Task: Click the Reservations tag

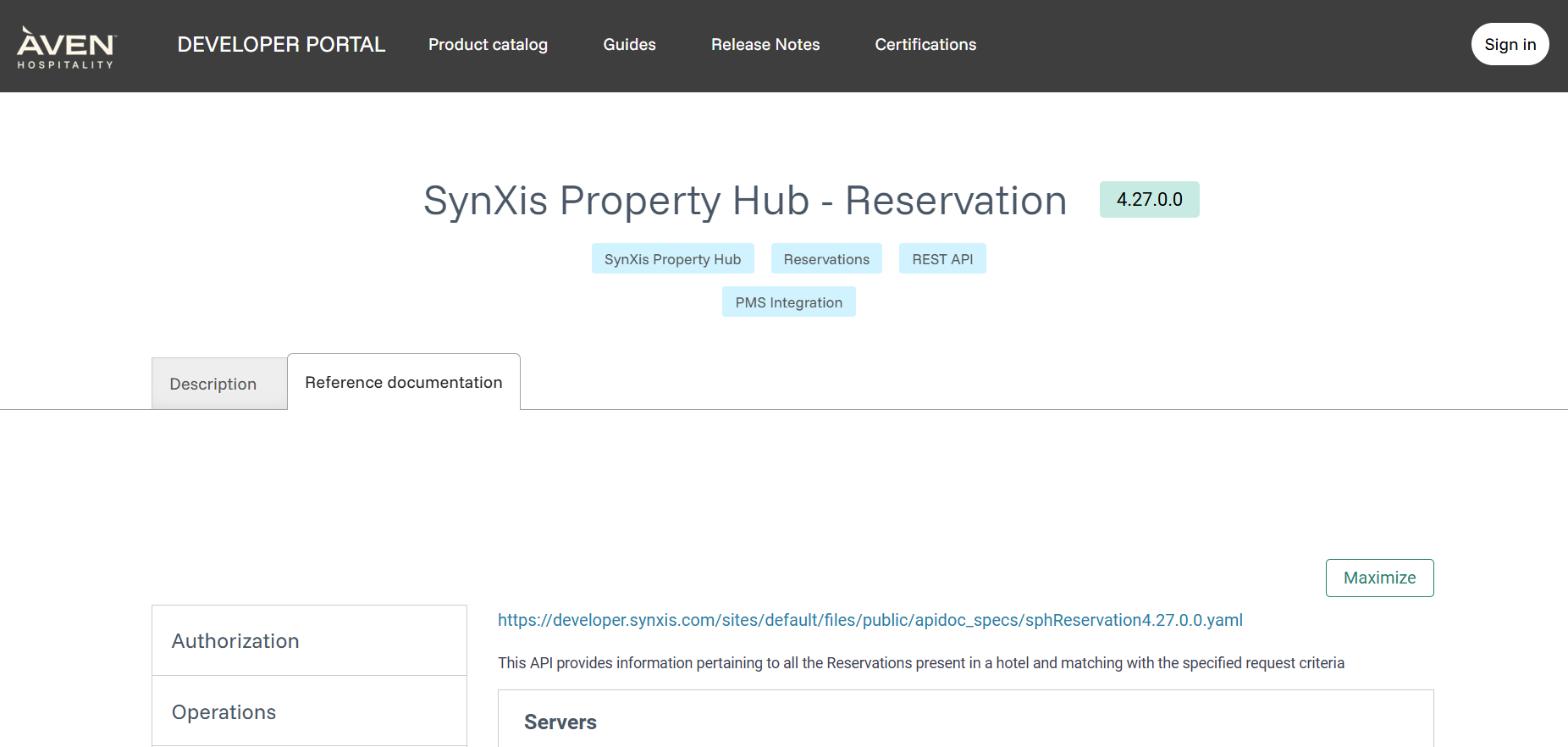Action: (826, 259)
